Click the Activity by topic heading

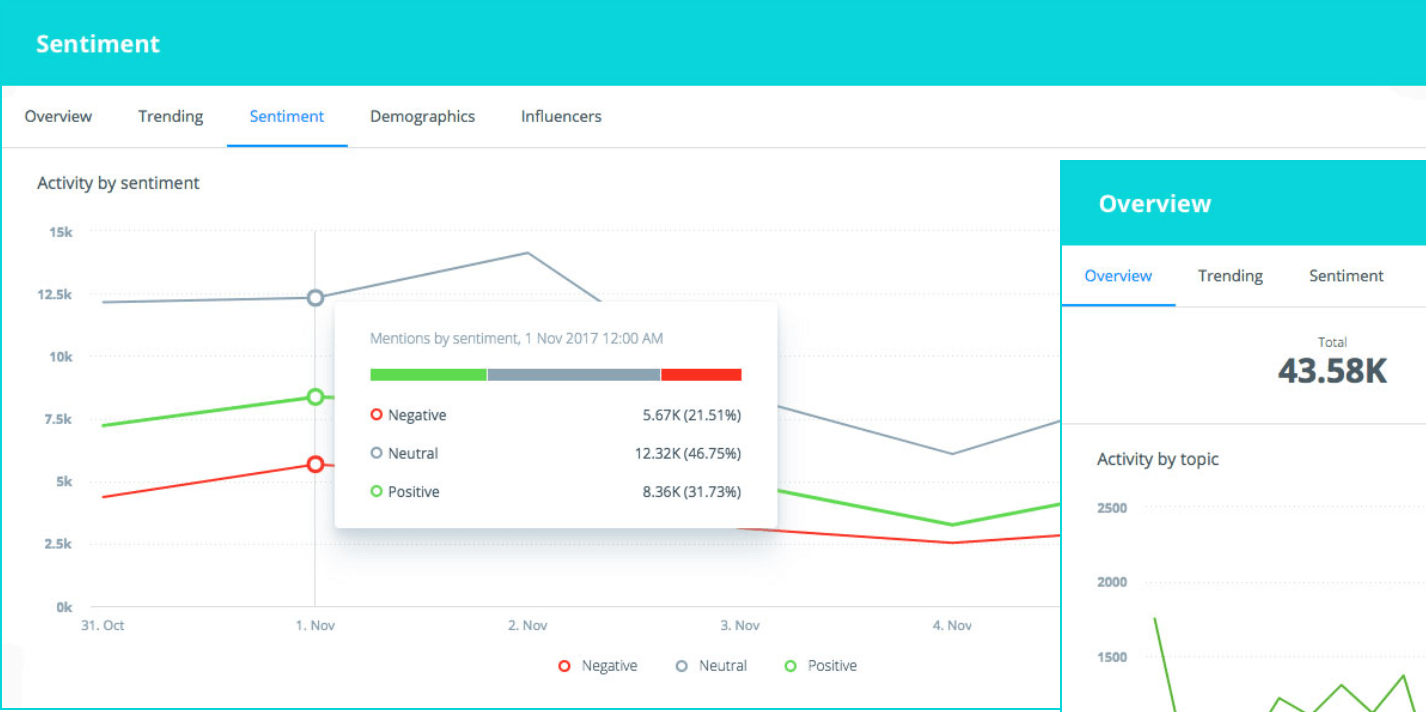point(1157,459)
